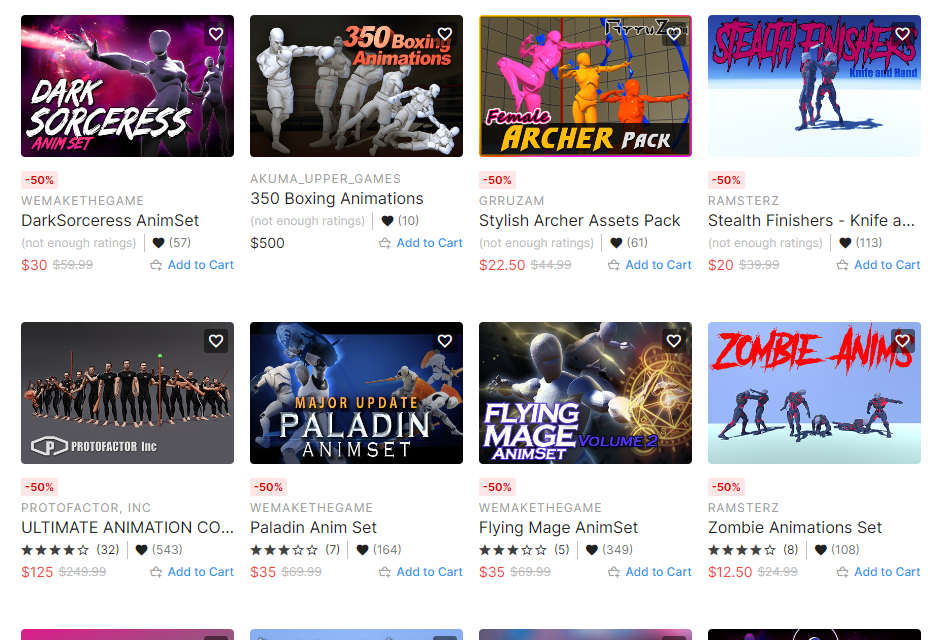
Task: Click heart icon on Flying Mage thumbnail
Action: [674, 341]
